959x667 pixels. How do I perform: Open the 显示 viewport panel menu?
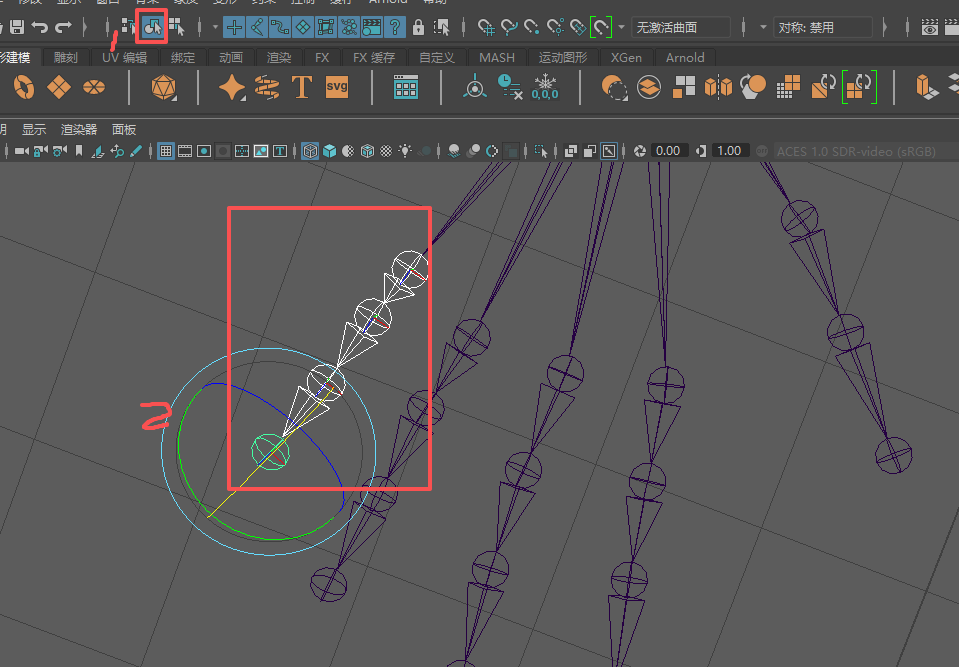click(x=34, y=130)
